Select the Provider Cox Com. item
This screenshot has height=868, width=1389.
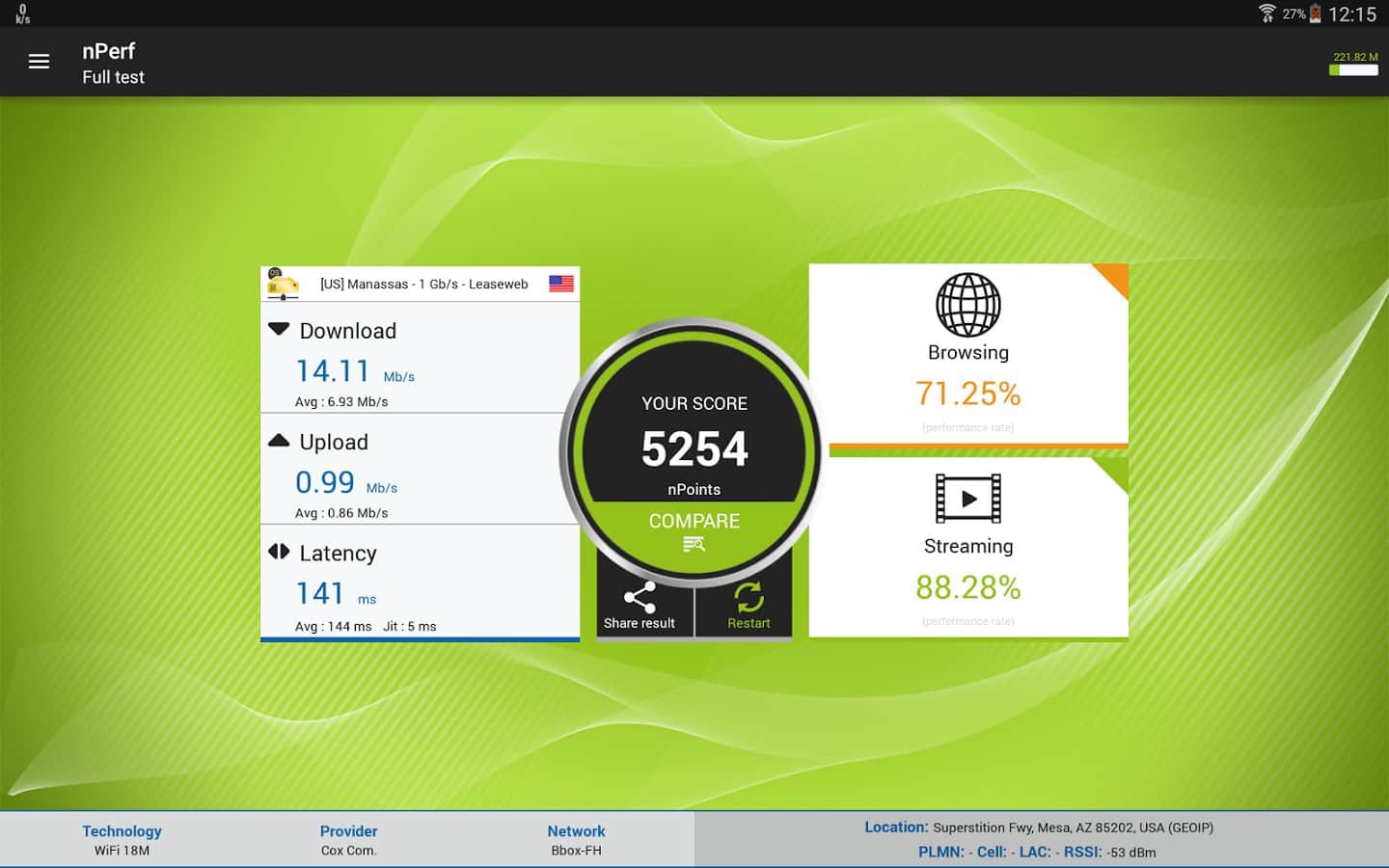tap(348, 840)
